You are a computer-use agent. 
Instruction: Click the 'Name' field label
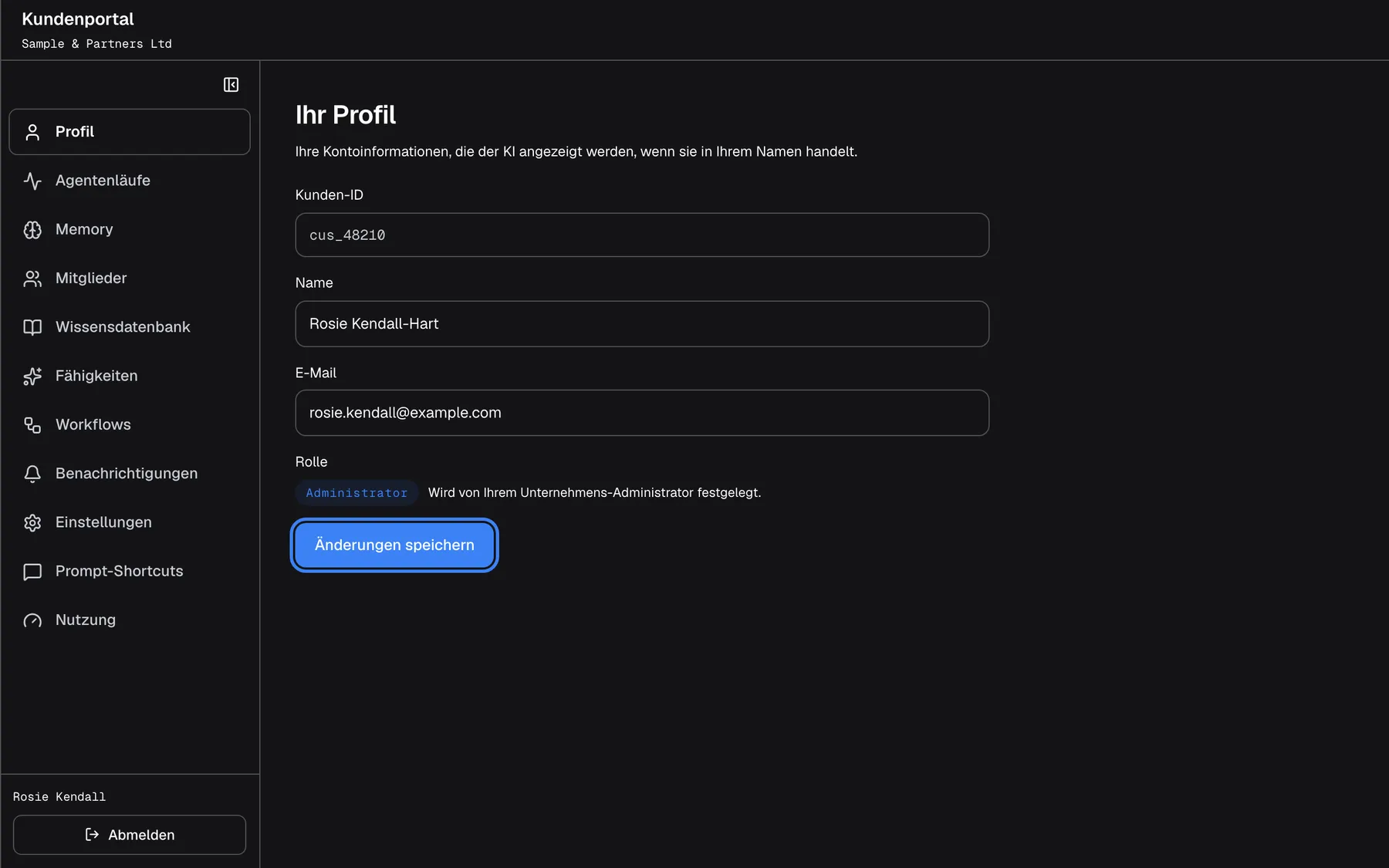click(x=314, y=283)
